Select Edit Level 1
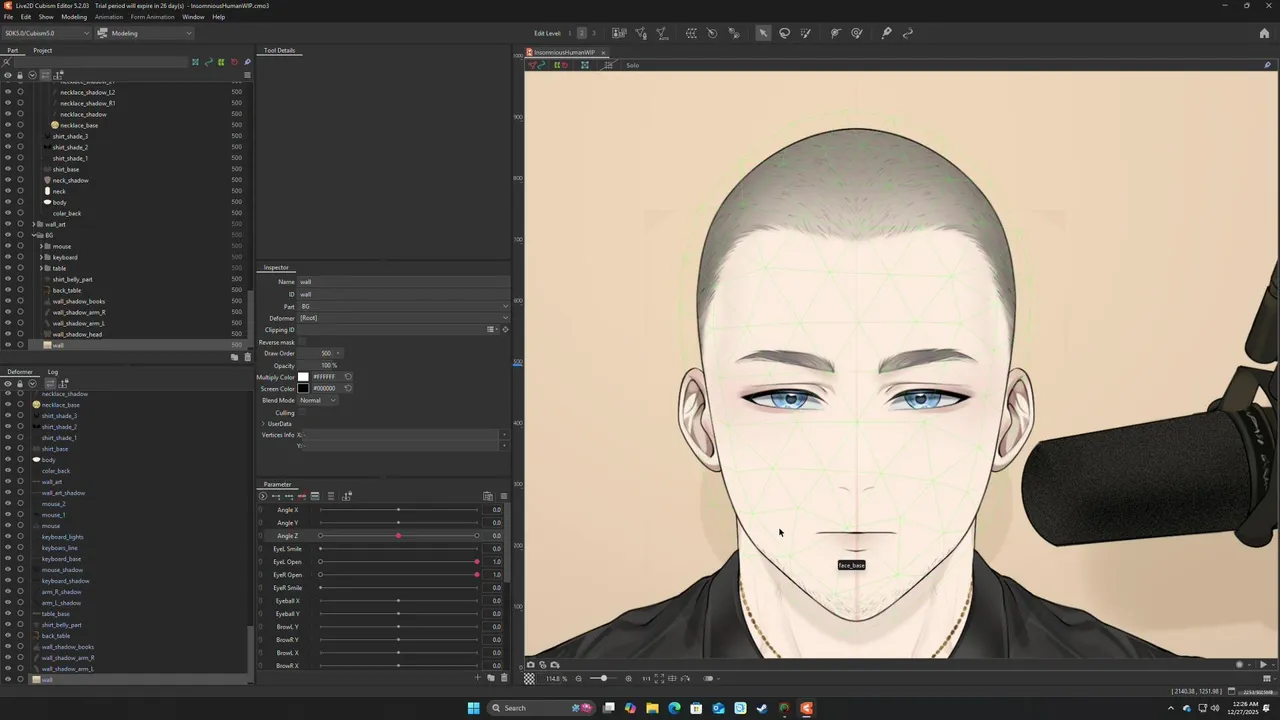 pyautogui.click(x=571, y=33)
